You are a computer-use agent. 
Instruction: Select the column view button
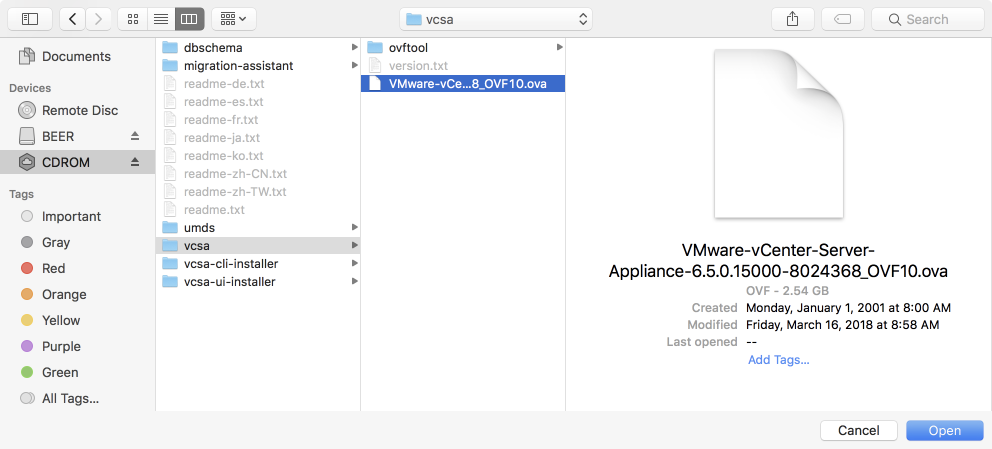[x=189, y=19]
